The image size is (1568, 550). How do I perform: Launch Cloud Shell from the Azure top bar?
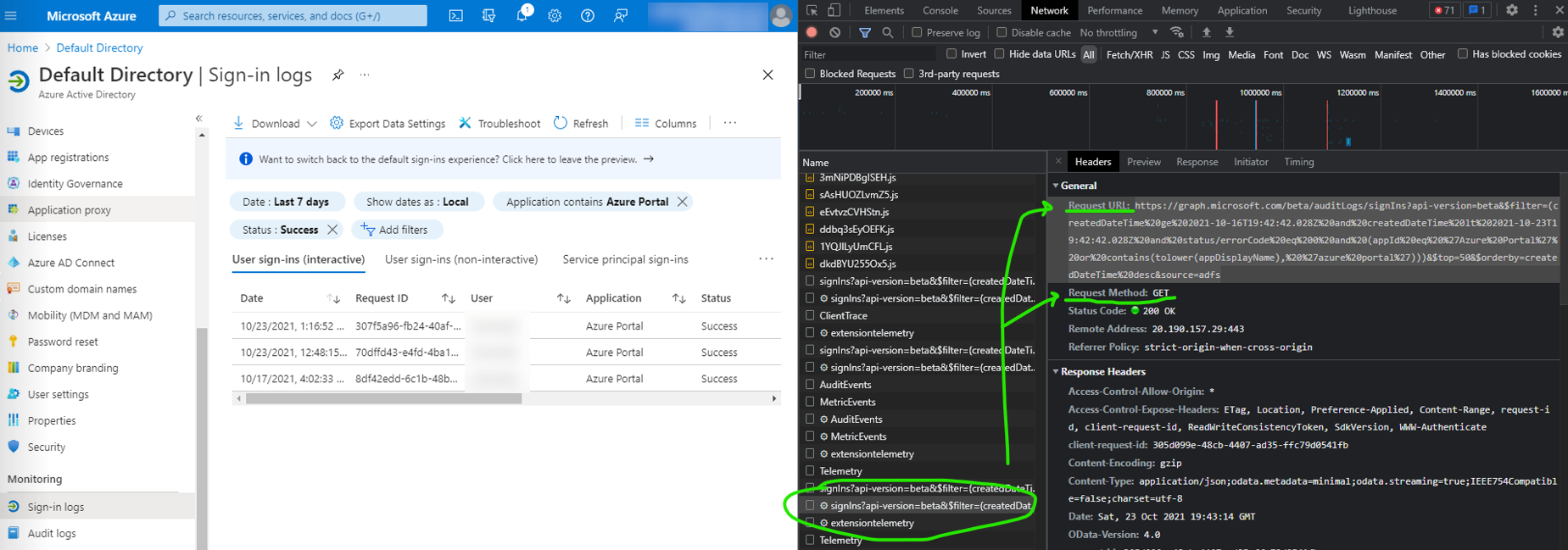(455, 16)
